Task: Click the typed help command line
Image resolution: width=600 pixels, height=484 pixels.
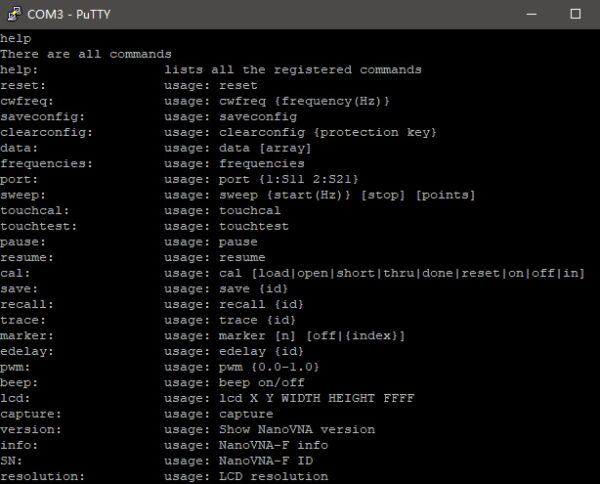Action: point(16,39)
